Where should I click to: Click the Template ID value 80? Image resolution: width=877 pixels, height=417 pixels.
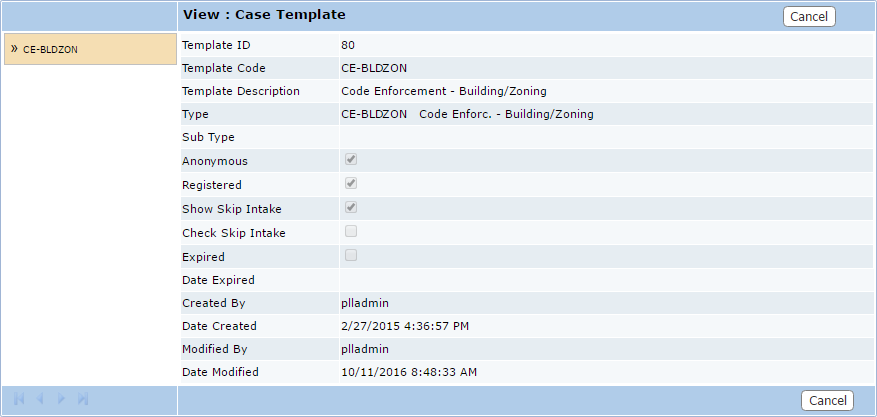(347, 45)
